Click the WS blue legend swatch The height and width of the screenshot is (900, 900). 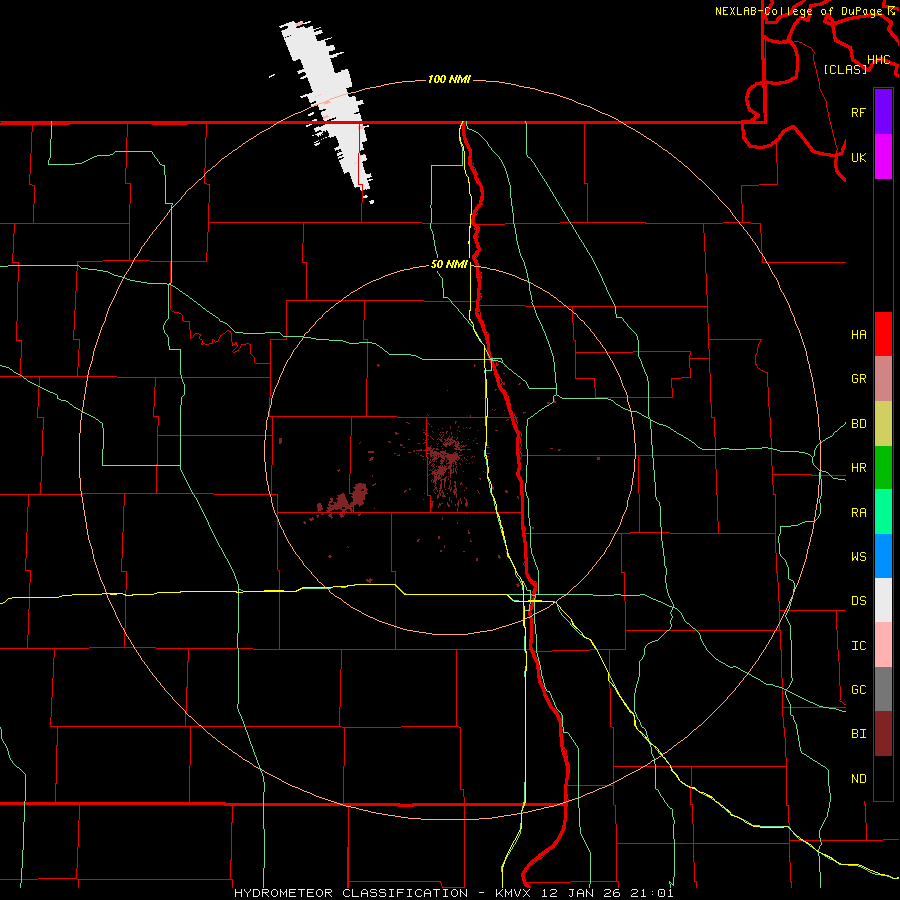pos(883,556)
